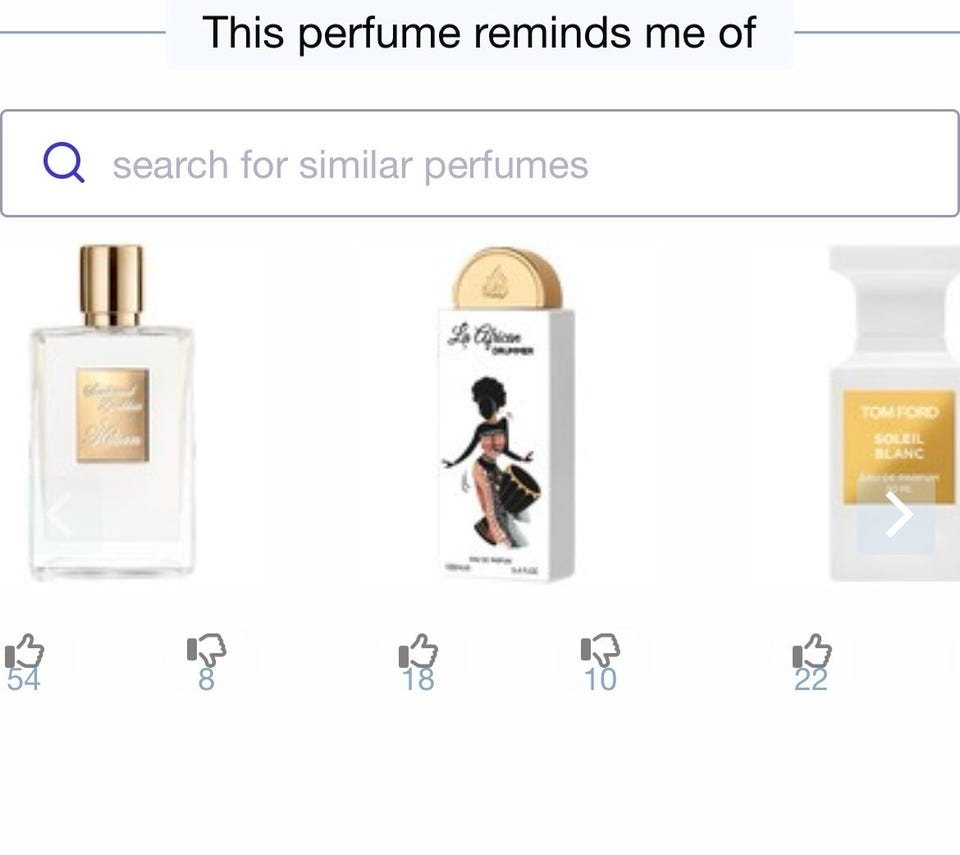Click the 'This perfume reminds me of' heading
Screen dimensions: 960x855
[x=479, y=32]
